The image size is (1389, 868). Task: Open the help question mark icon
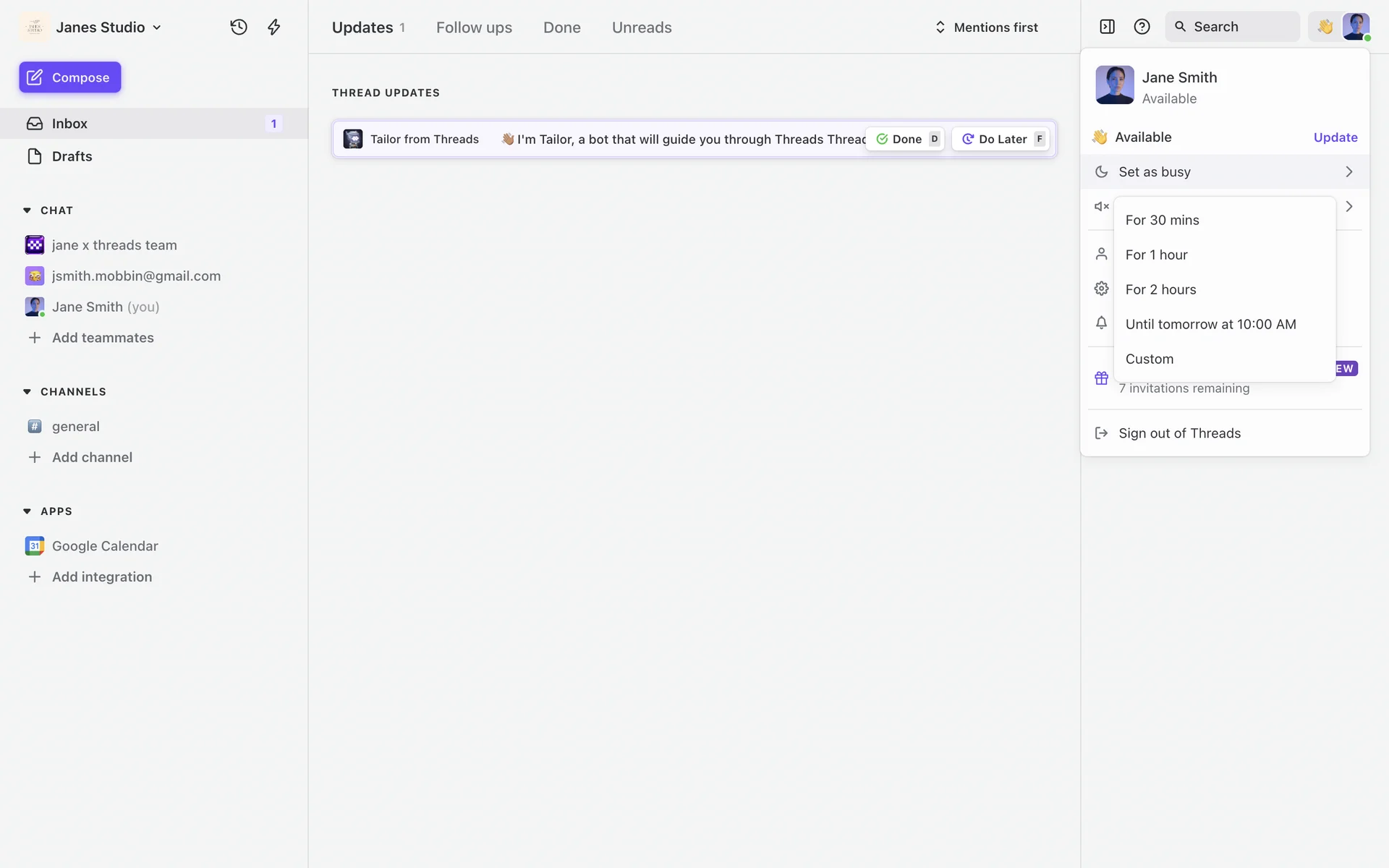click(x=1142, y=27)
